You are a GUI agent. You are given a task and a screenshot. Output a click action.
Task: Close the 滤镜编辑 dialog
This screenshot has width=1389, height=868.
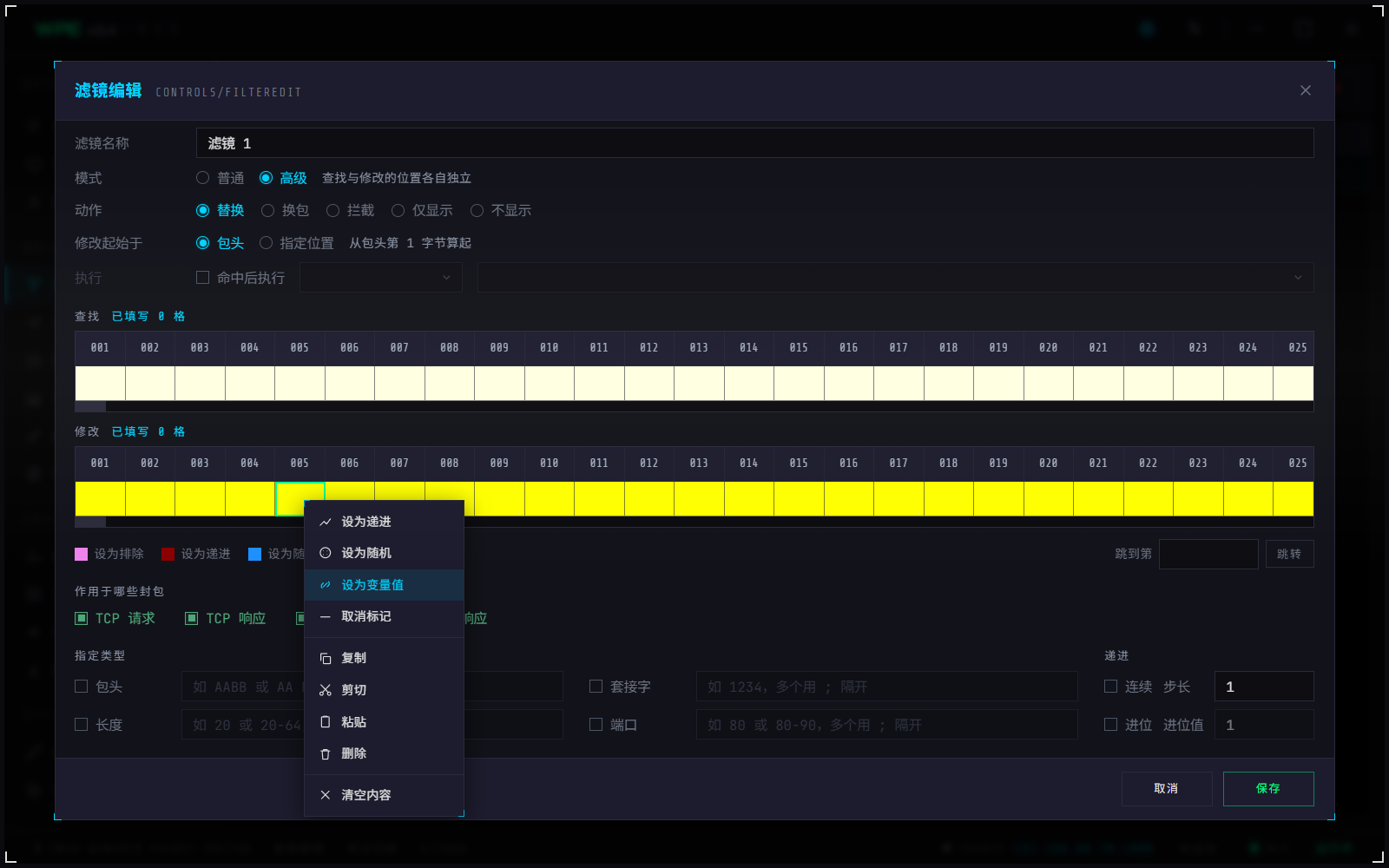[1306, 90]
